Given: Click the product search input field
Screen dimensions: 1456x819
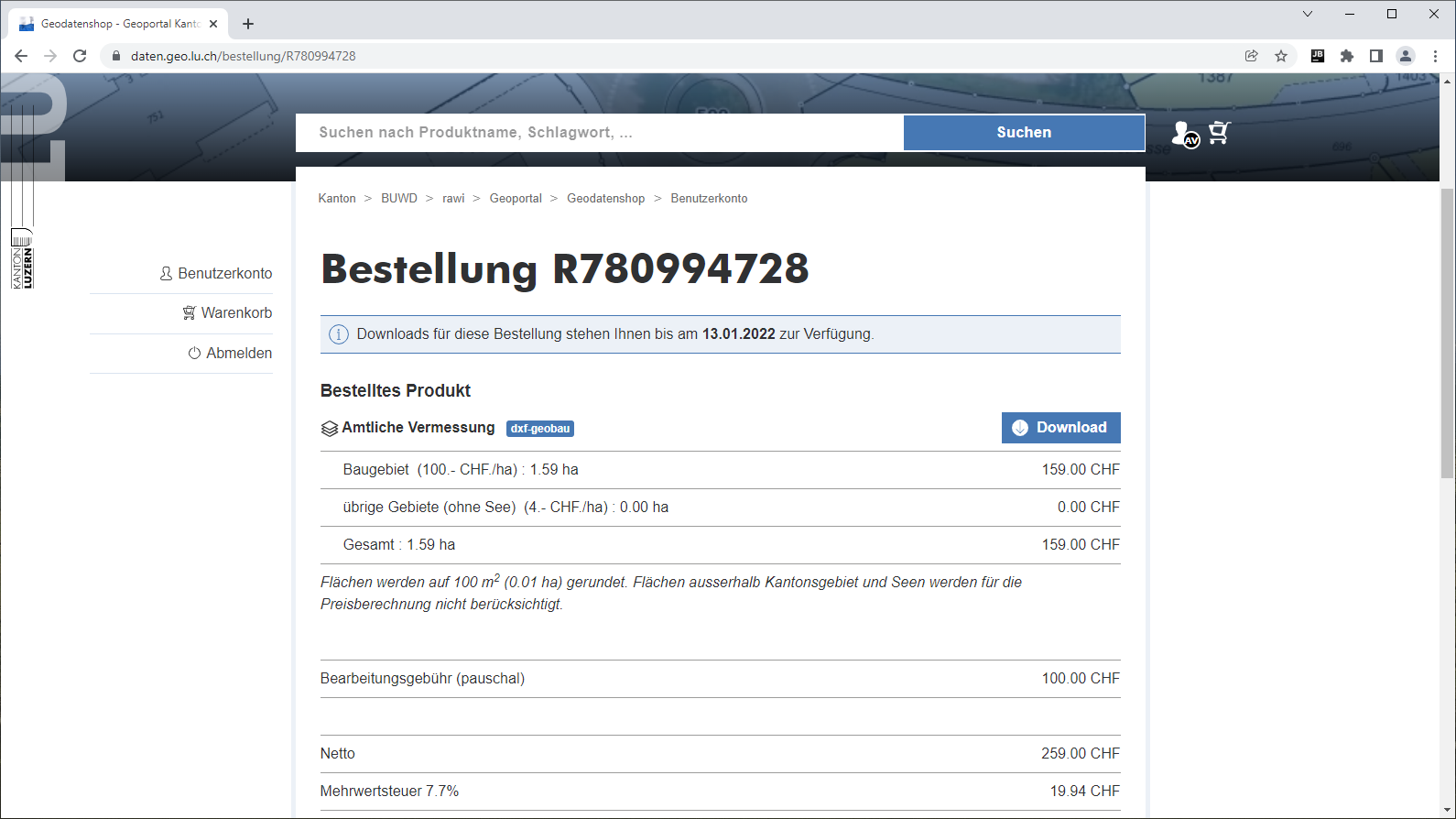Looking at the screenshot, I should point(599,133).
